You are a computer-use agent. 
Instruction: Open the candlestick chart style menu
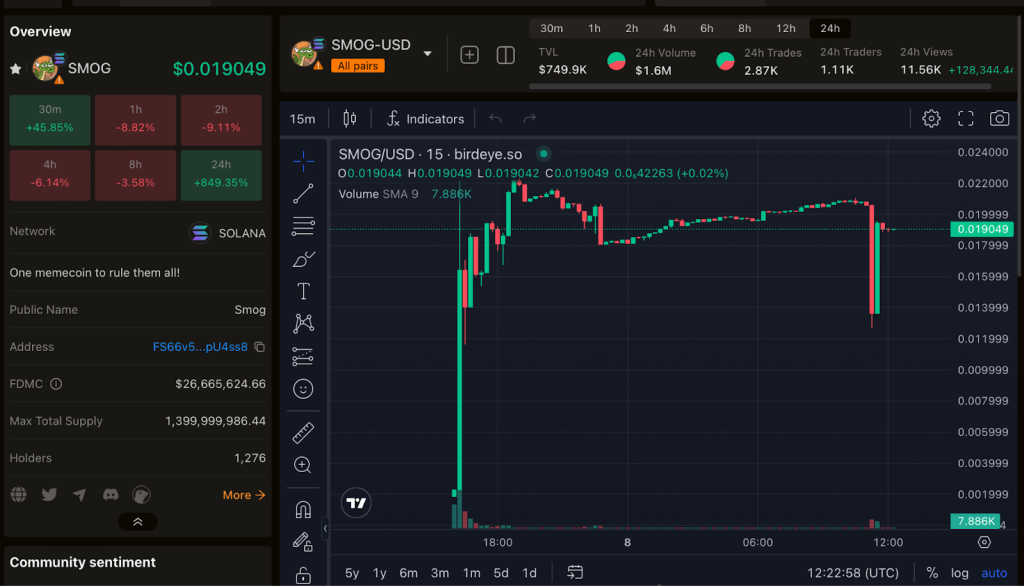tap(349, 119)
